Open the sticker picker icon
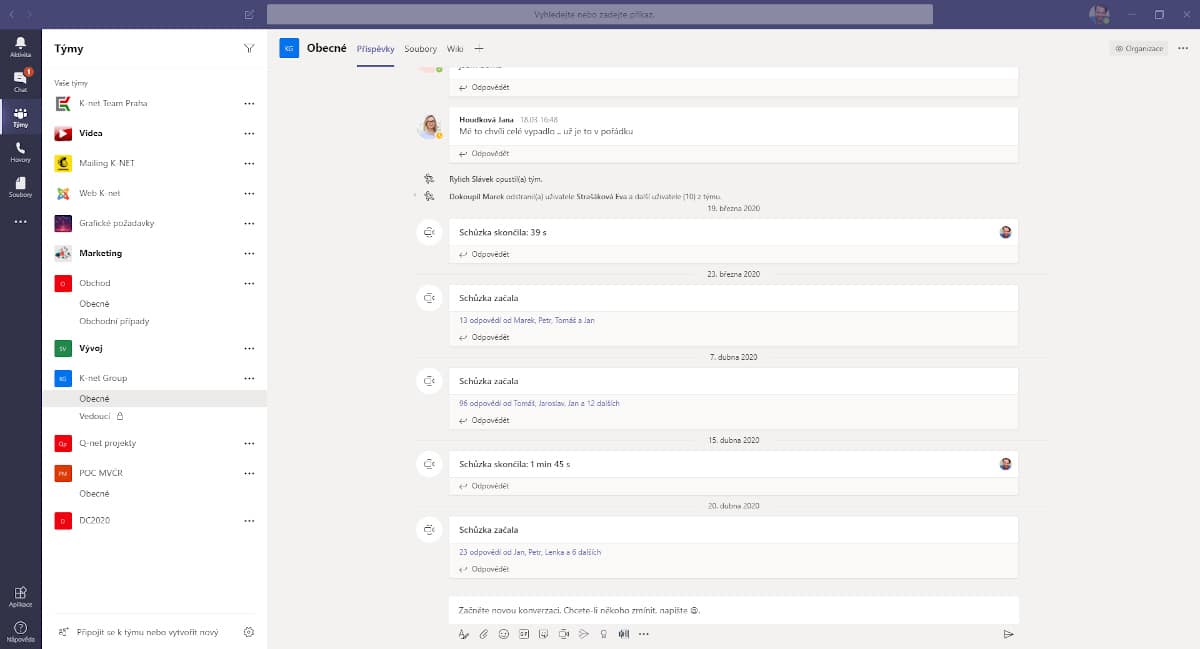 tap(543, 633)
